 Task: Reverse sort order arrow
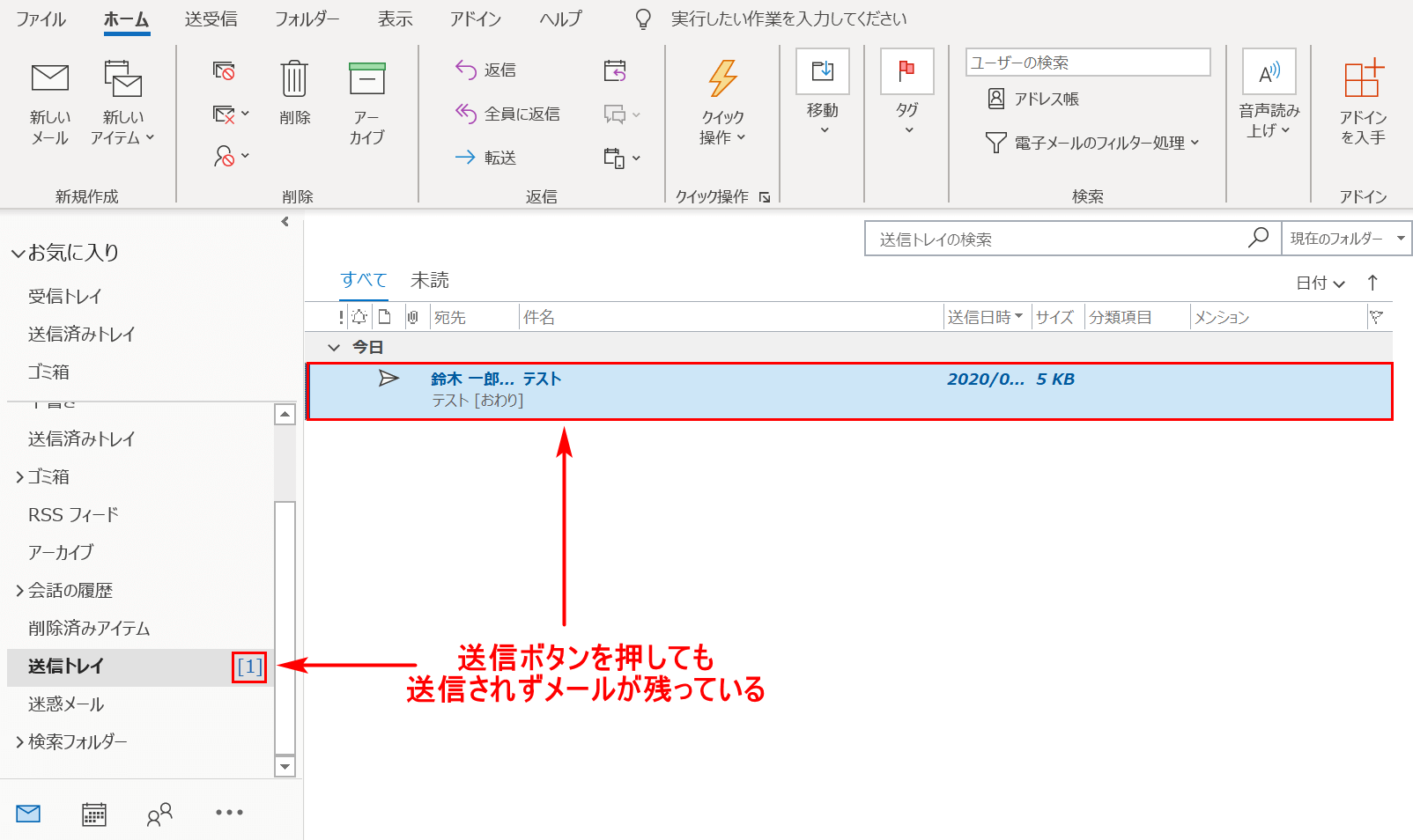[1372, 283]
